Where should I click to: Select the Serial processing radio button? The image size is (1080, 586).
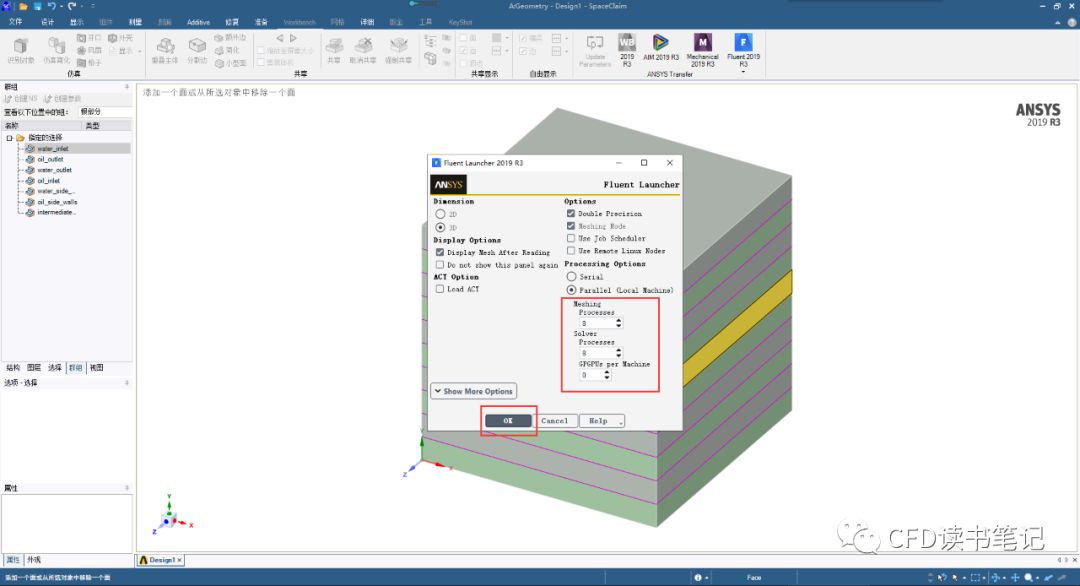[x=571, y=277]
